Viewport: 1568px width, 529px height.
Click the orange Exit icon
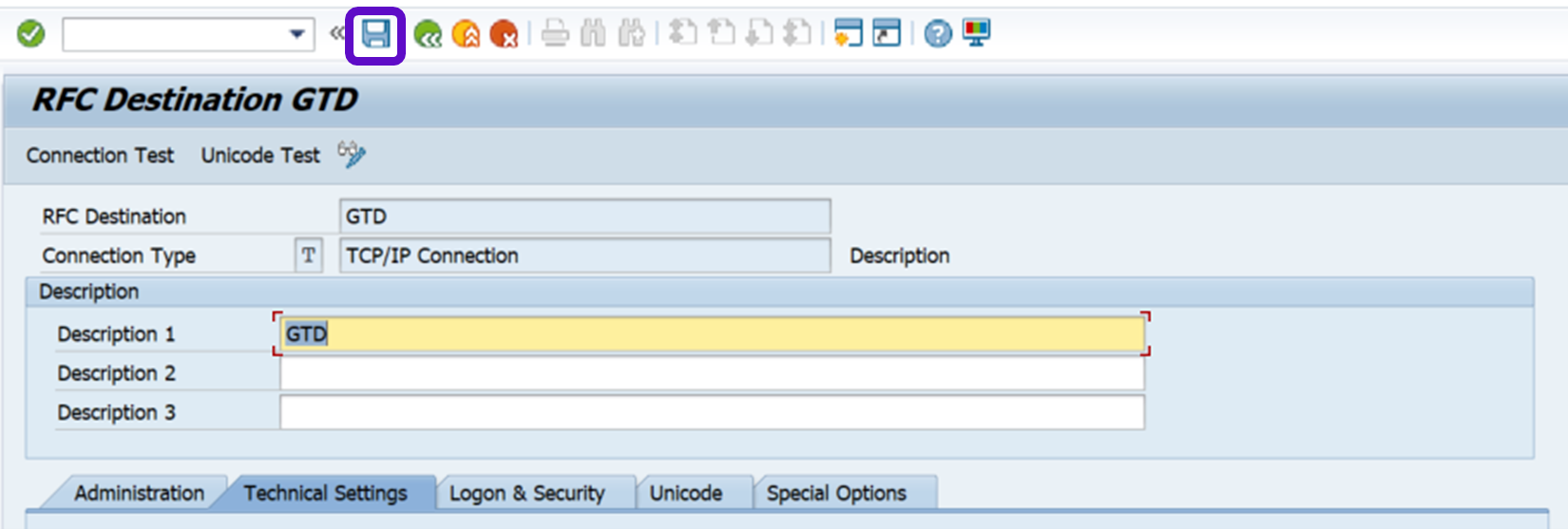466,35
